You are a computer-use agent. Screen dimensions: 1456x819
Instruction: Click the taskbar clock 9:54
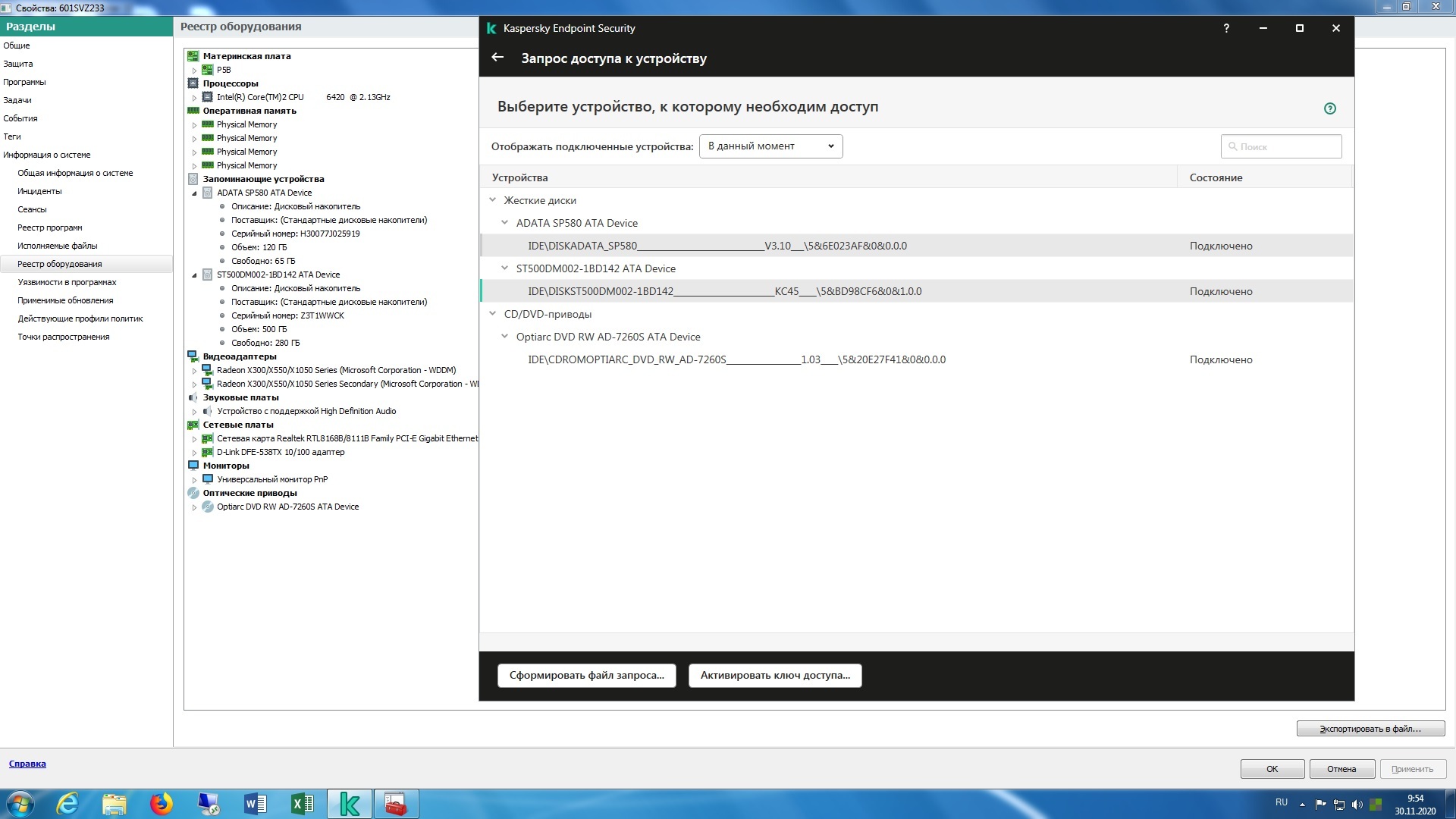1415,799
